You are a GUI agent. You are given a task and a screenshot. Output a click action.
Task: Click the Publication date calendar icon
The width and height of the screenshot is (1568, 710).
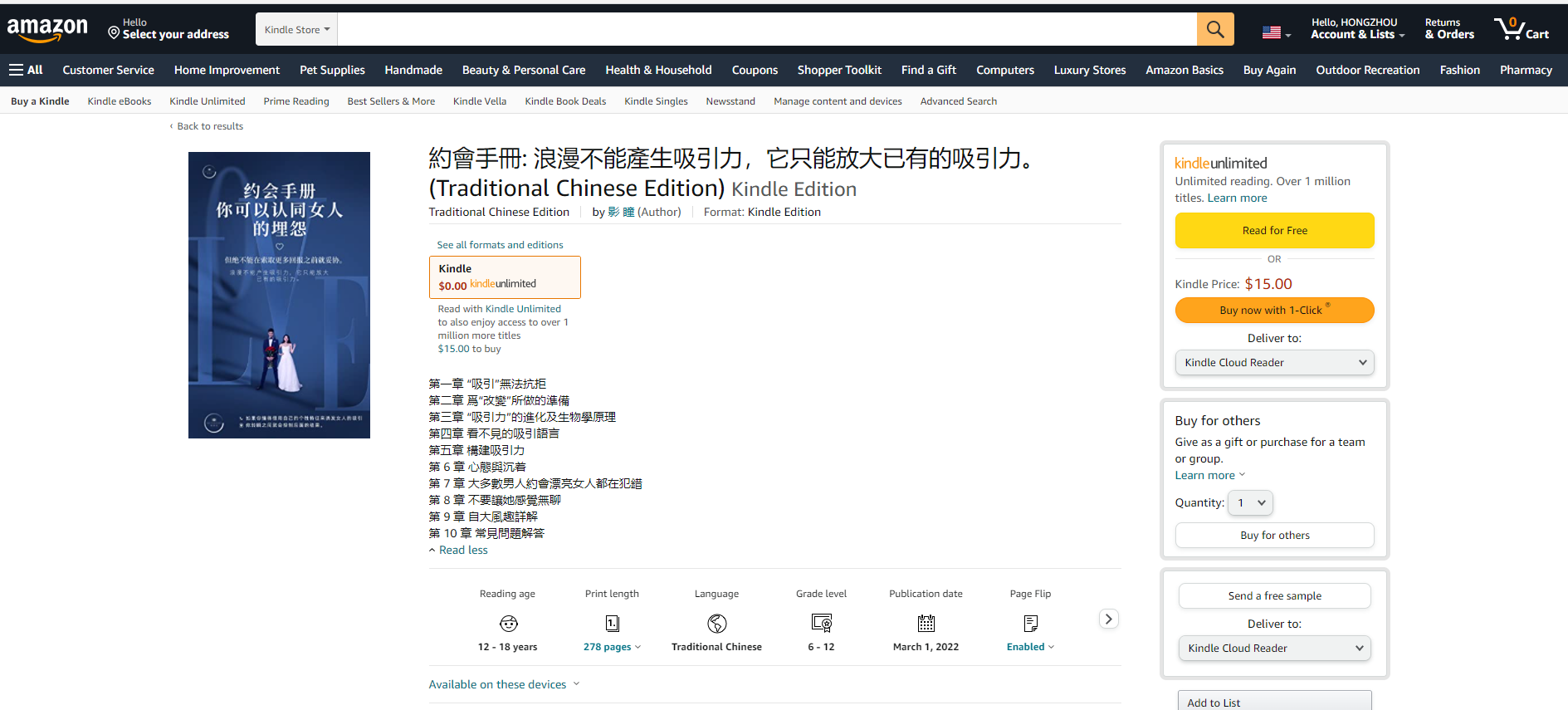[x=926, y=623]
